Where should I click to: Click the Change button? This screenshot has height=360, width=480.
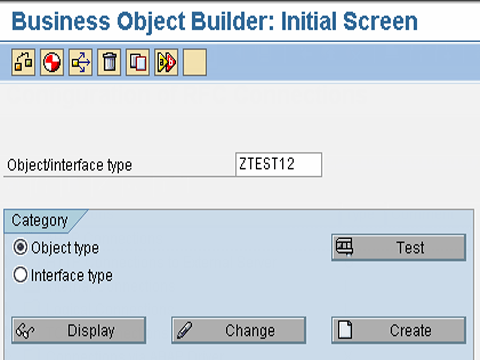point(239,330)
